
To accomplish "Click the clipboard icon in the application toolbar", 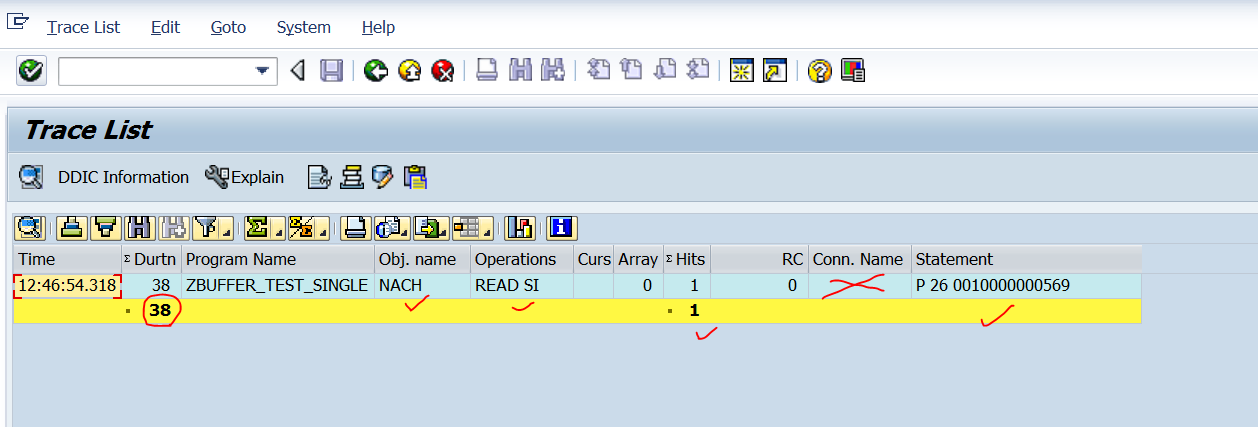I will [x=415, y=178].
